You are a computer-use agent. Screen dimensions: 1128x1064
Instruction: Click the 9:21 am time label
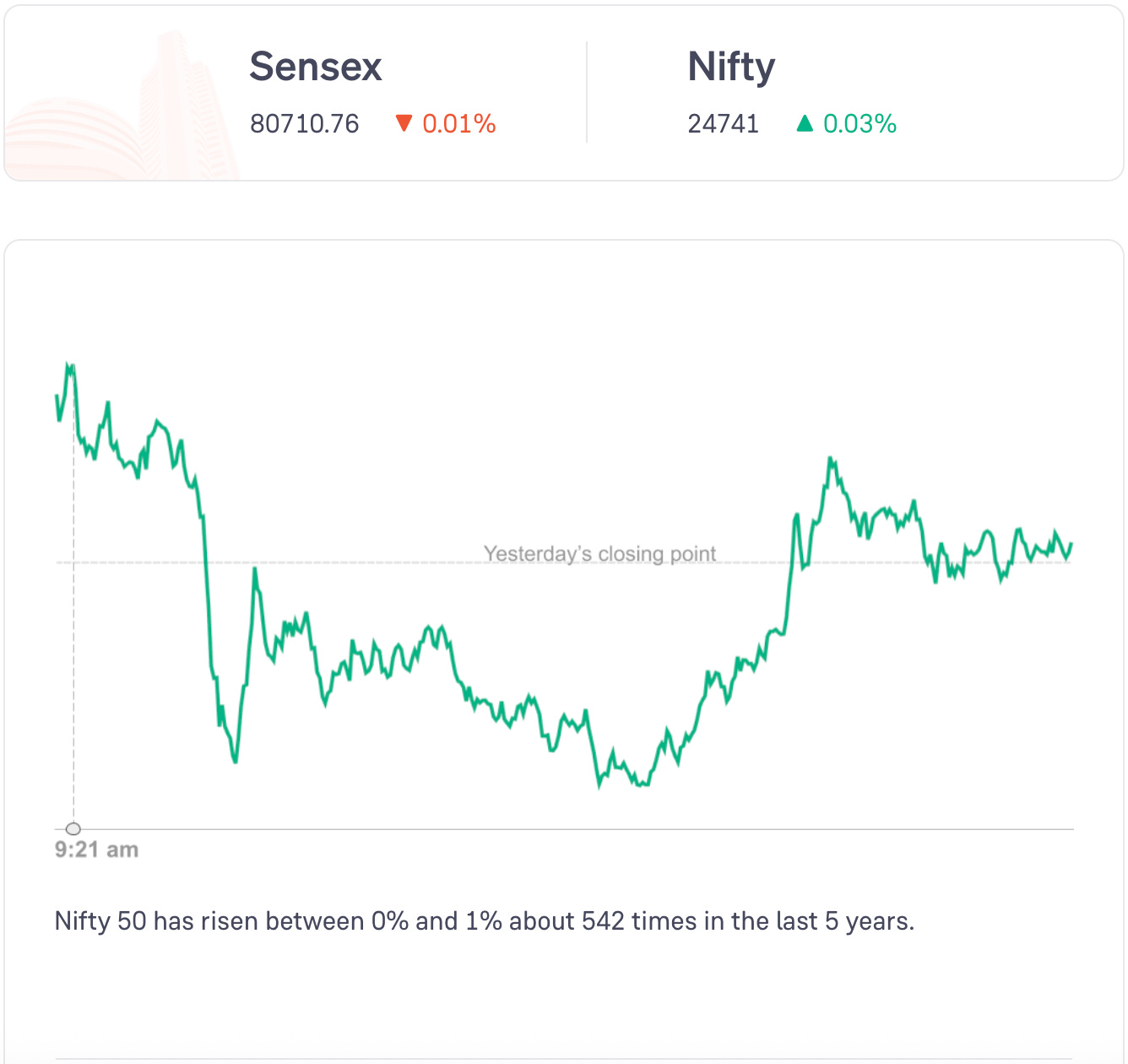(x=96, y=850)
